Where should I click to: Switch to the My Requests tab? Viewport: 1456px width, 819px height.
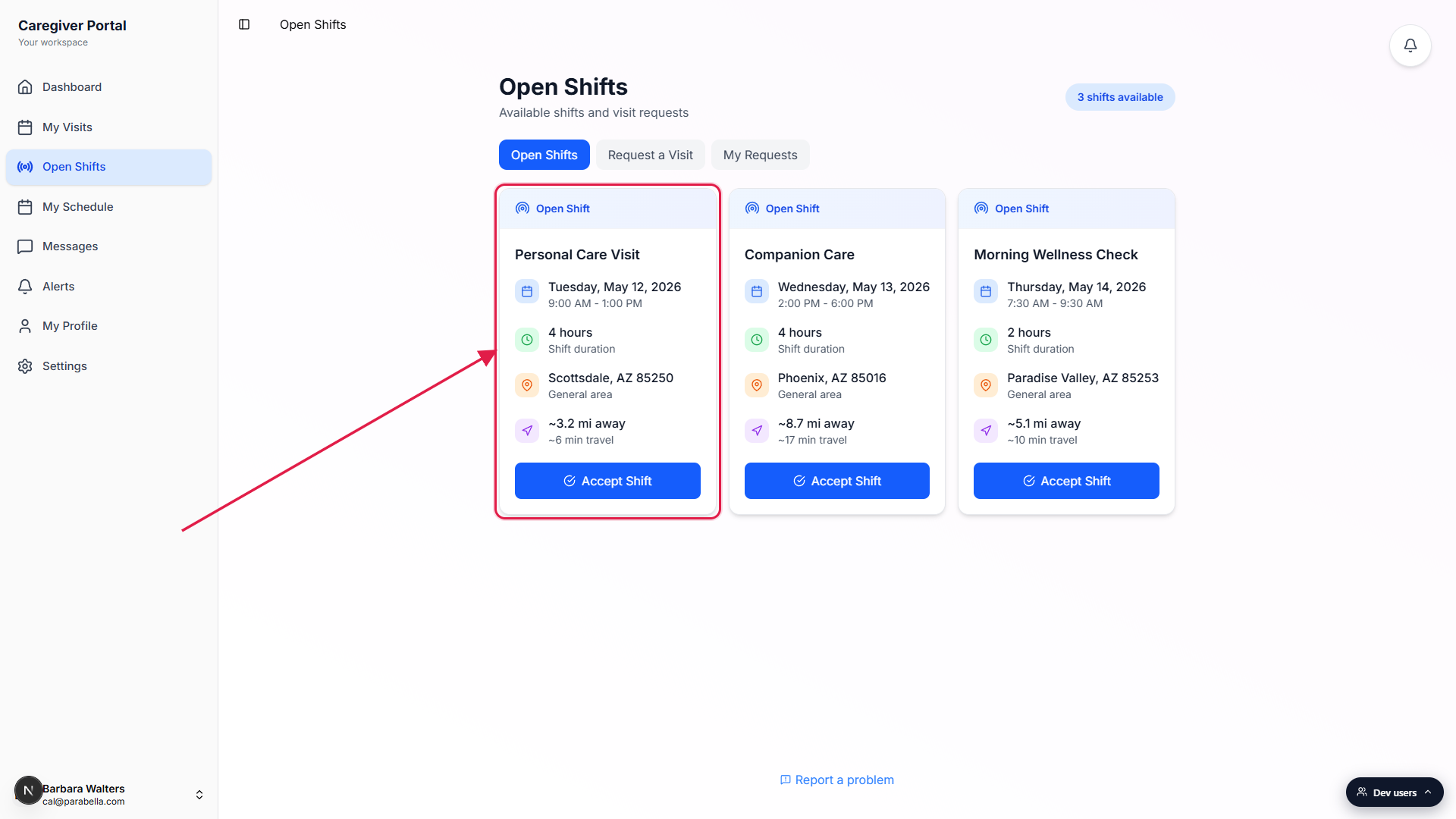[x=760, y=155]
